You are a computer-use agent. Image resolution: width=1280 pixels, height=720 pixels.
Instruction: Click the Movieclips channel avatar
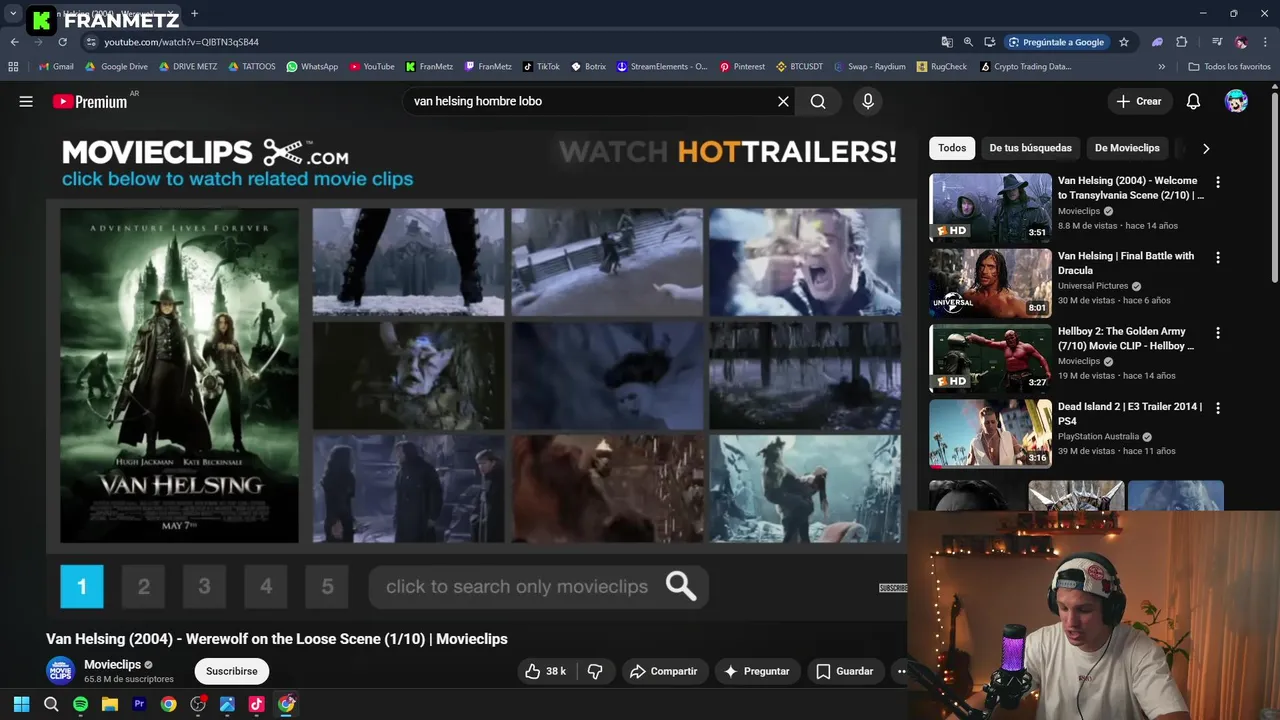pyautogui.click(x=61, y=671)
